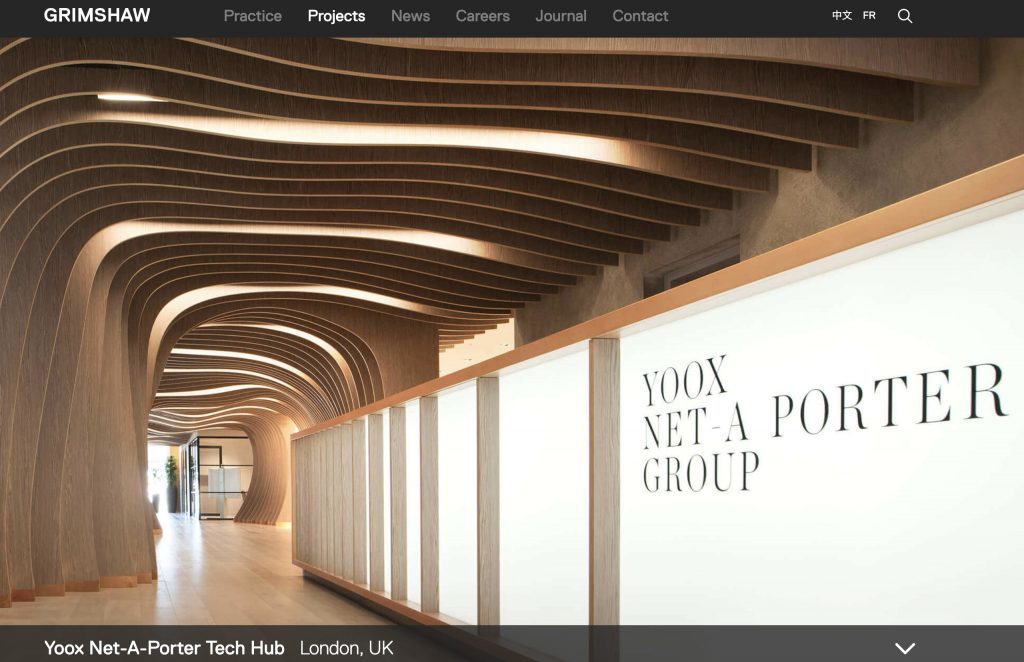Open the search magnifier icon

905,16
